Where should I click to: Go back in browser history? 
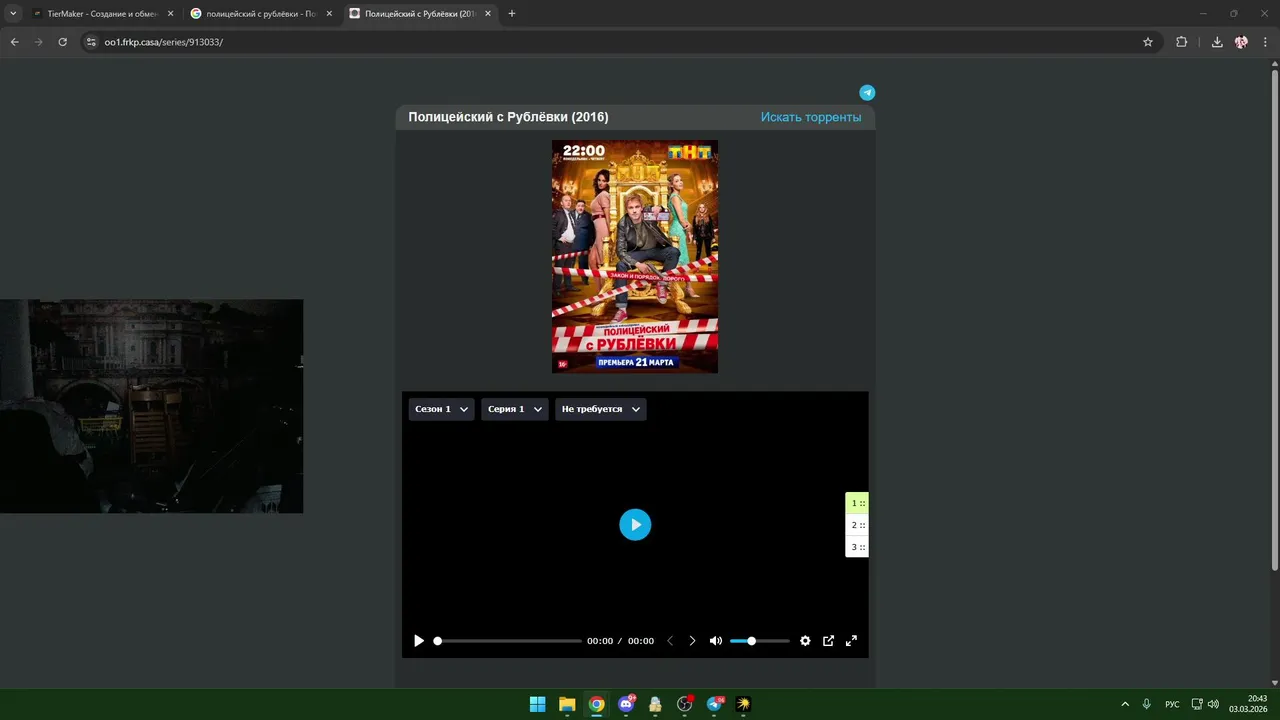point(14,42)
